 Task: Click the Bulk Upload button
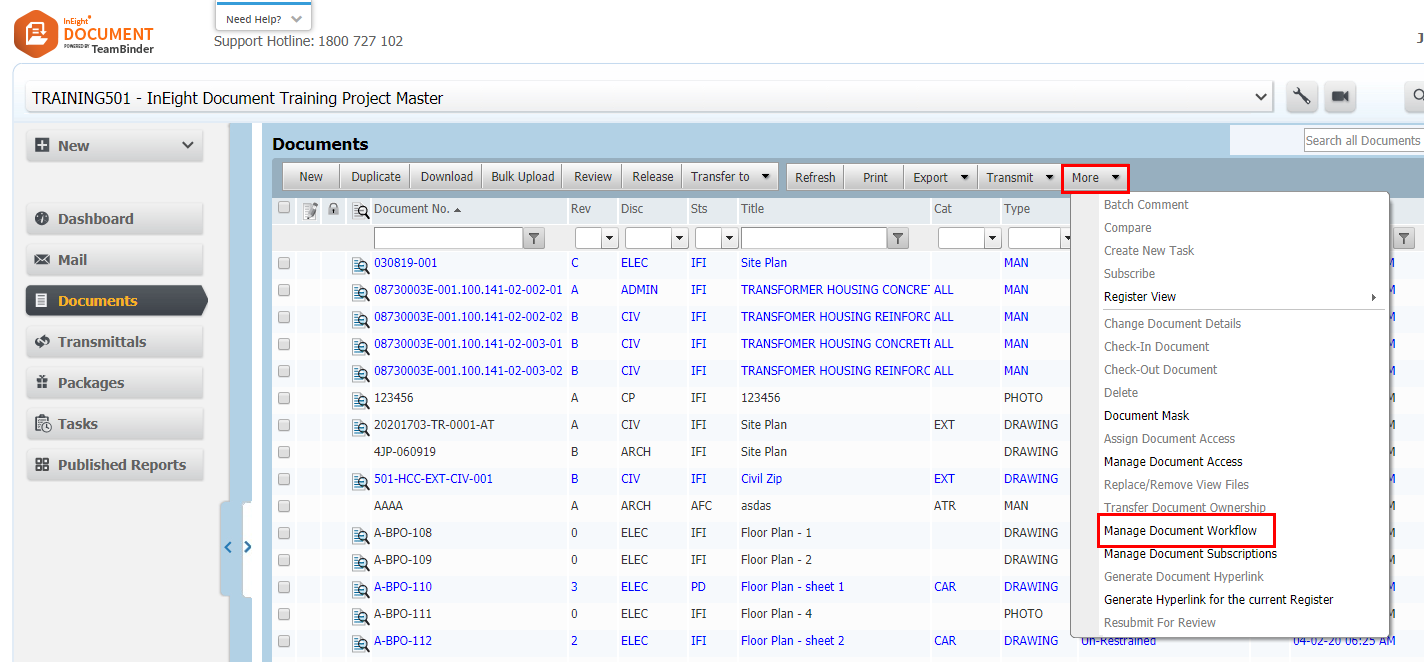pos(522,177)
